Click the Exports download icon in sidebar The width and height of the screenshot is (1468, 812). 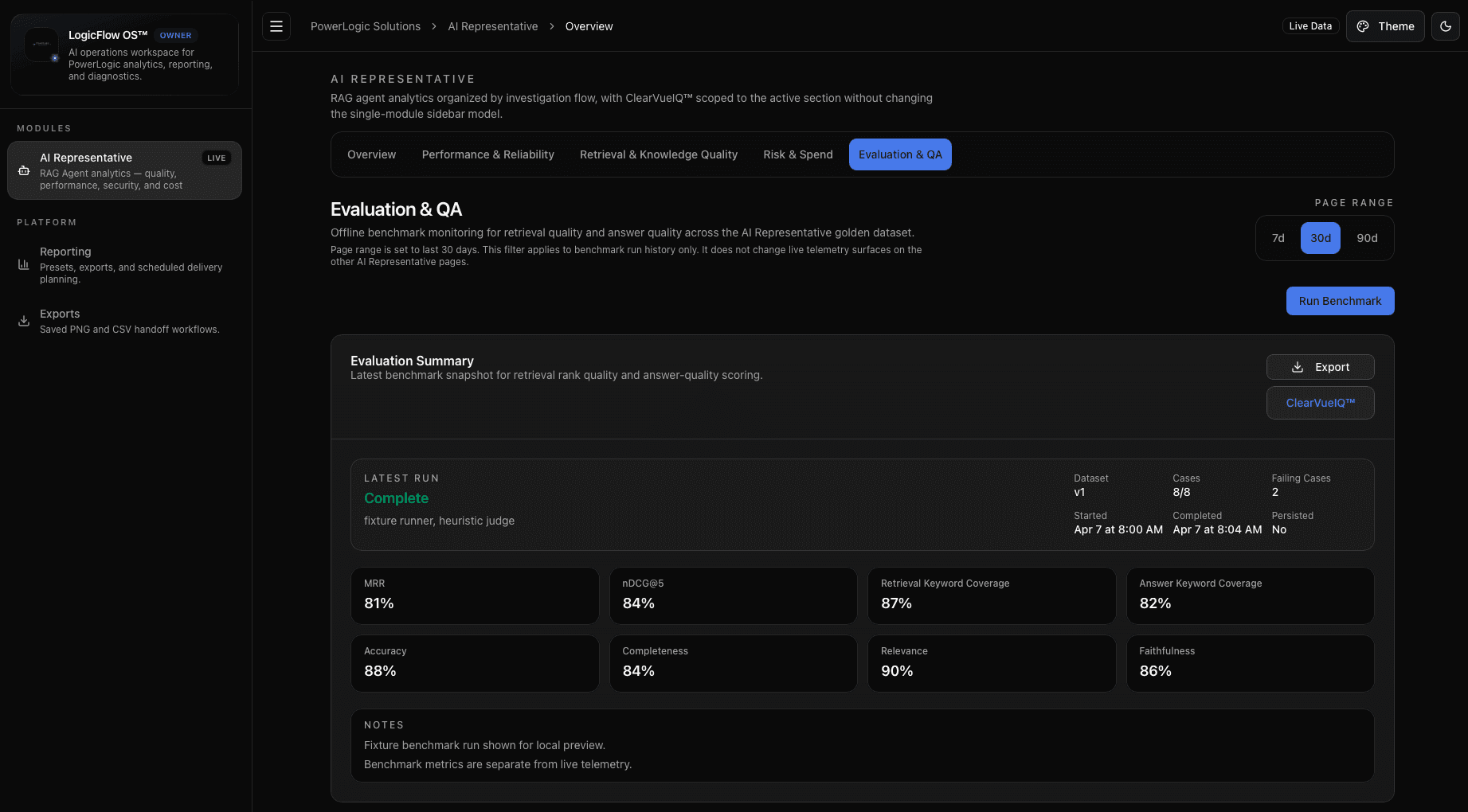(x=24, y=321)
